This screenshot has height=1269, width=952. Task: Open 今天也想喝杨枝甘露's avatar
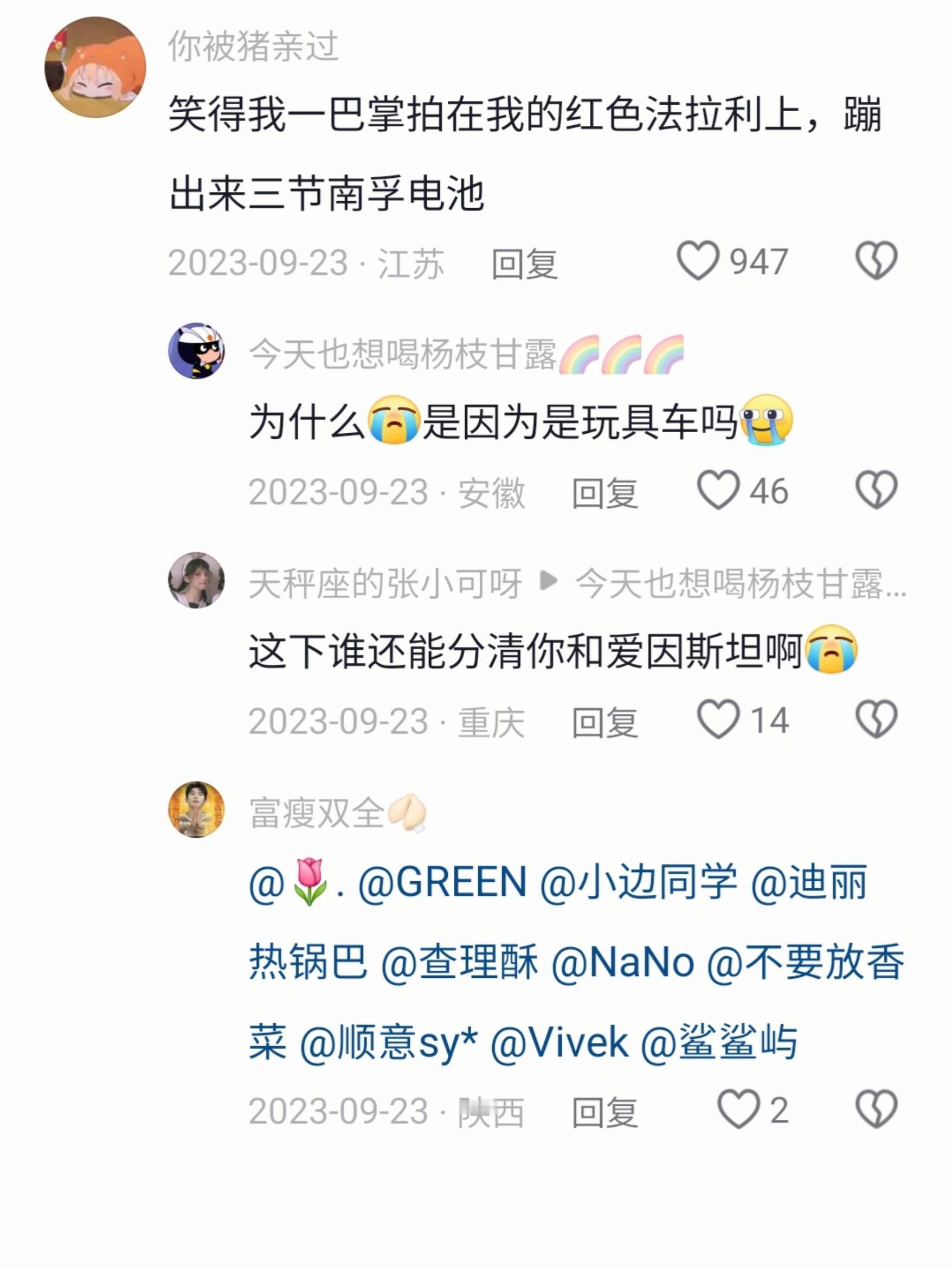[196, 350]
